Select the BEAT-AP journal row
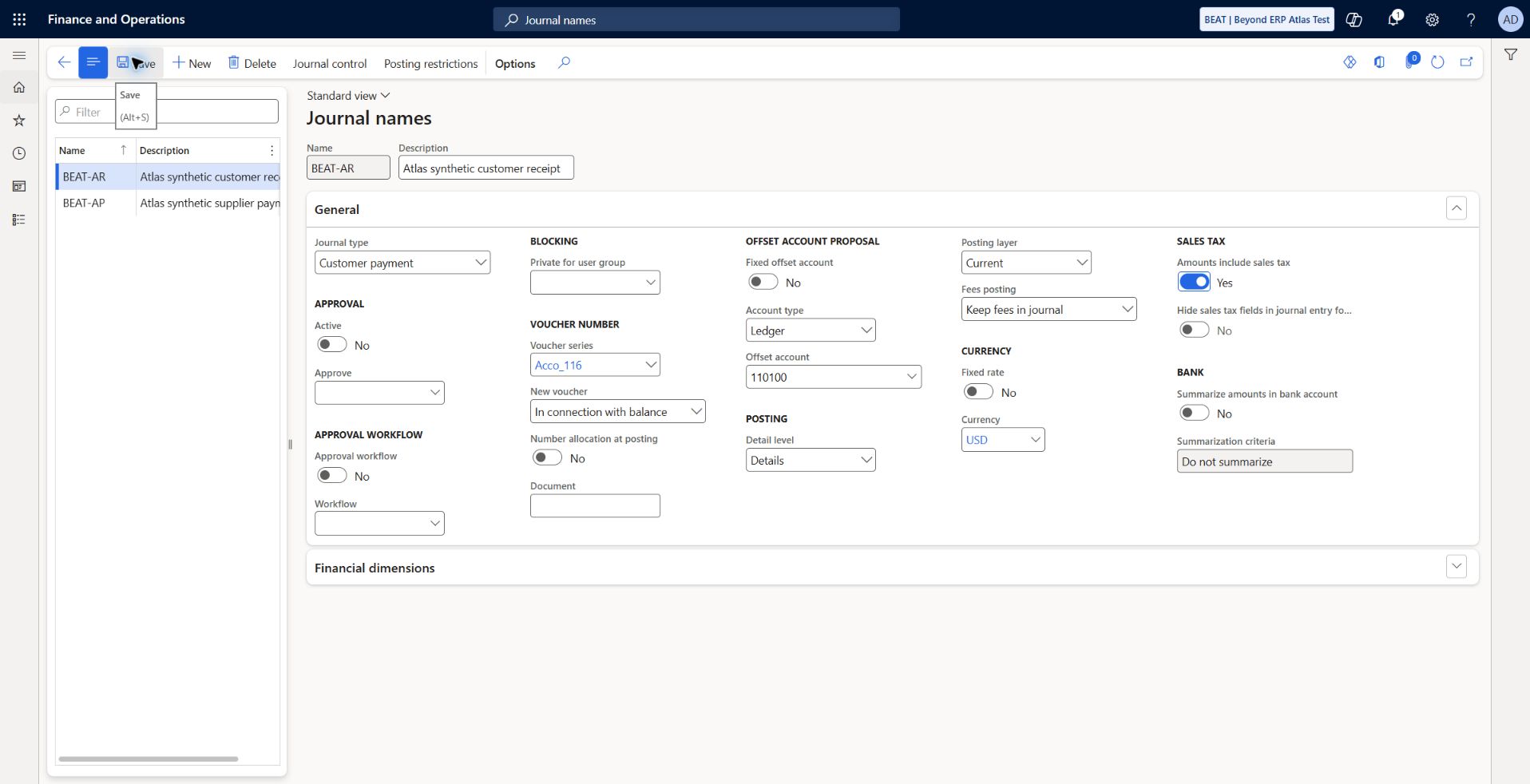 [x=168, y=203]
